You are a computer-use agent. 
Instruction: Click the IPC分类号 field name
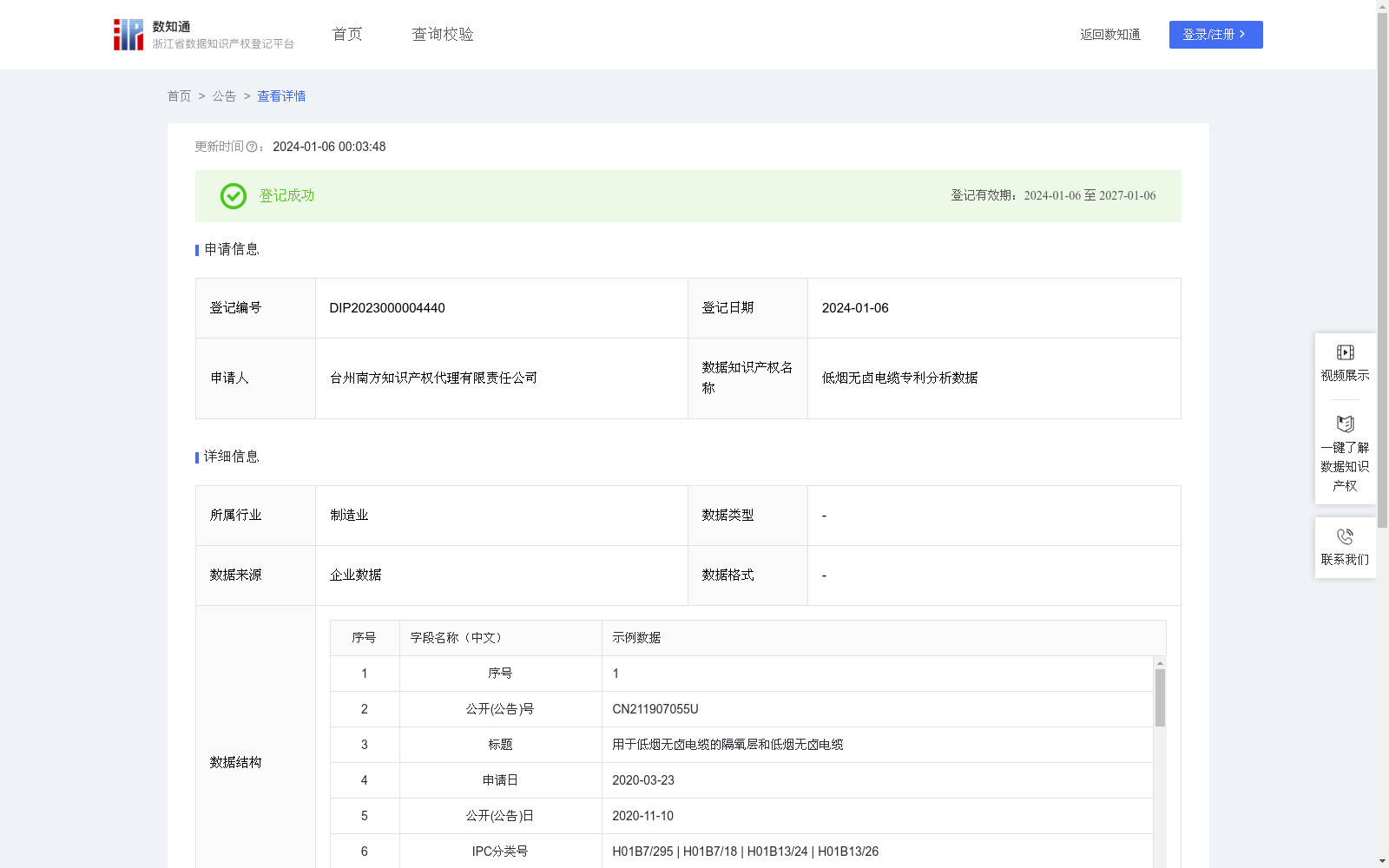pyautogui.click(x=500, y=852)
